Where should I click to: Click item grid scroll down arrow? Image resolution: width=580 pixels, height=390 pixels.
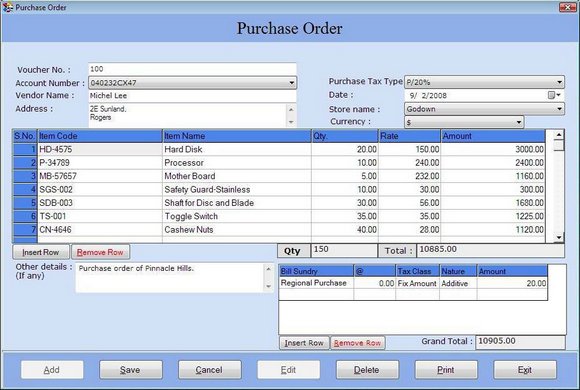point(559,238)
